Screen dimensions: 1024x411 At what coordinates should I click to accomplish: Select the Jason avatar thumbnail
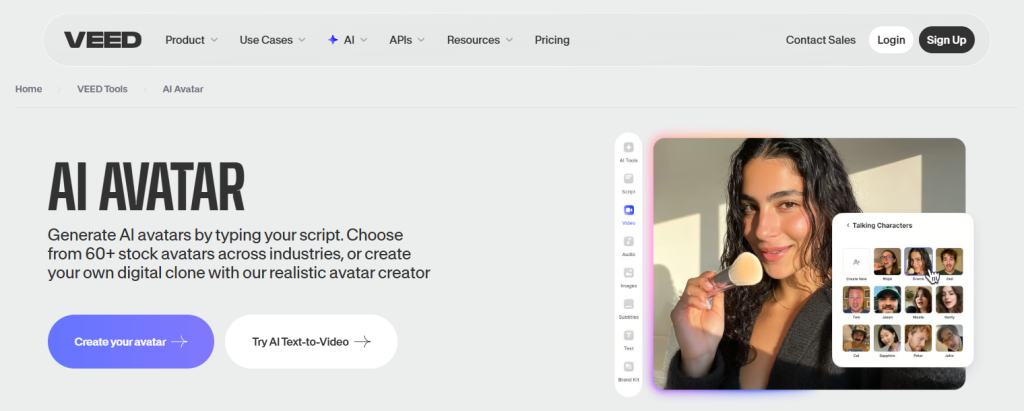tap(888, 299)
